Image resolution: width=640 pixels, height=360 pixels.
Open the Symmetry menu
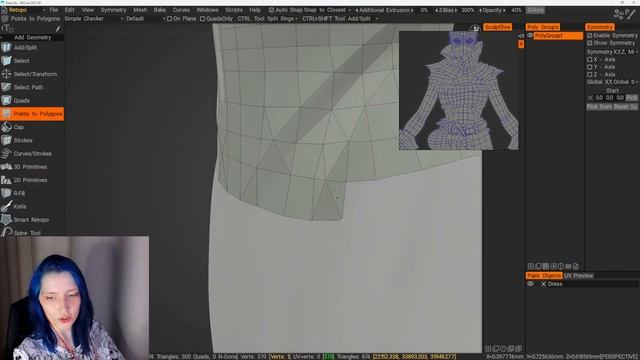113,10
